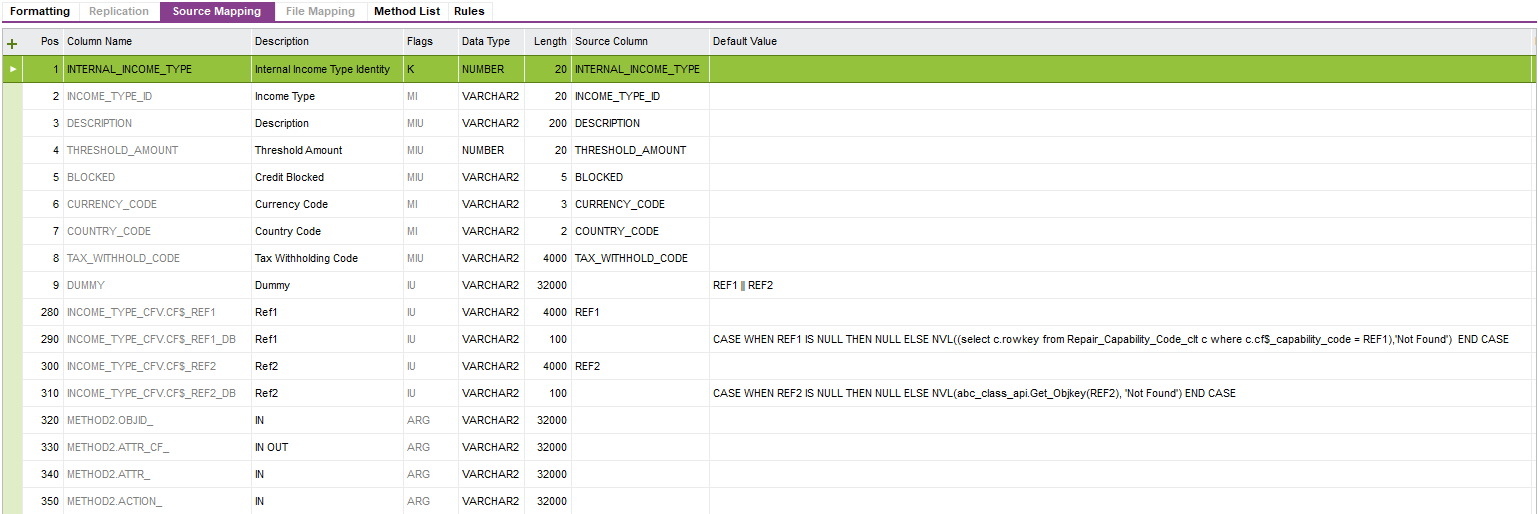1538x514 pixels.
Task: Sort by the Column Name header
Action: tap(99, 42)
